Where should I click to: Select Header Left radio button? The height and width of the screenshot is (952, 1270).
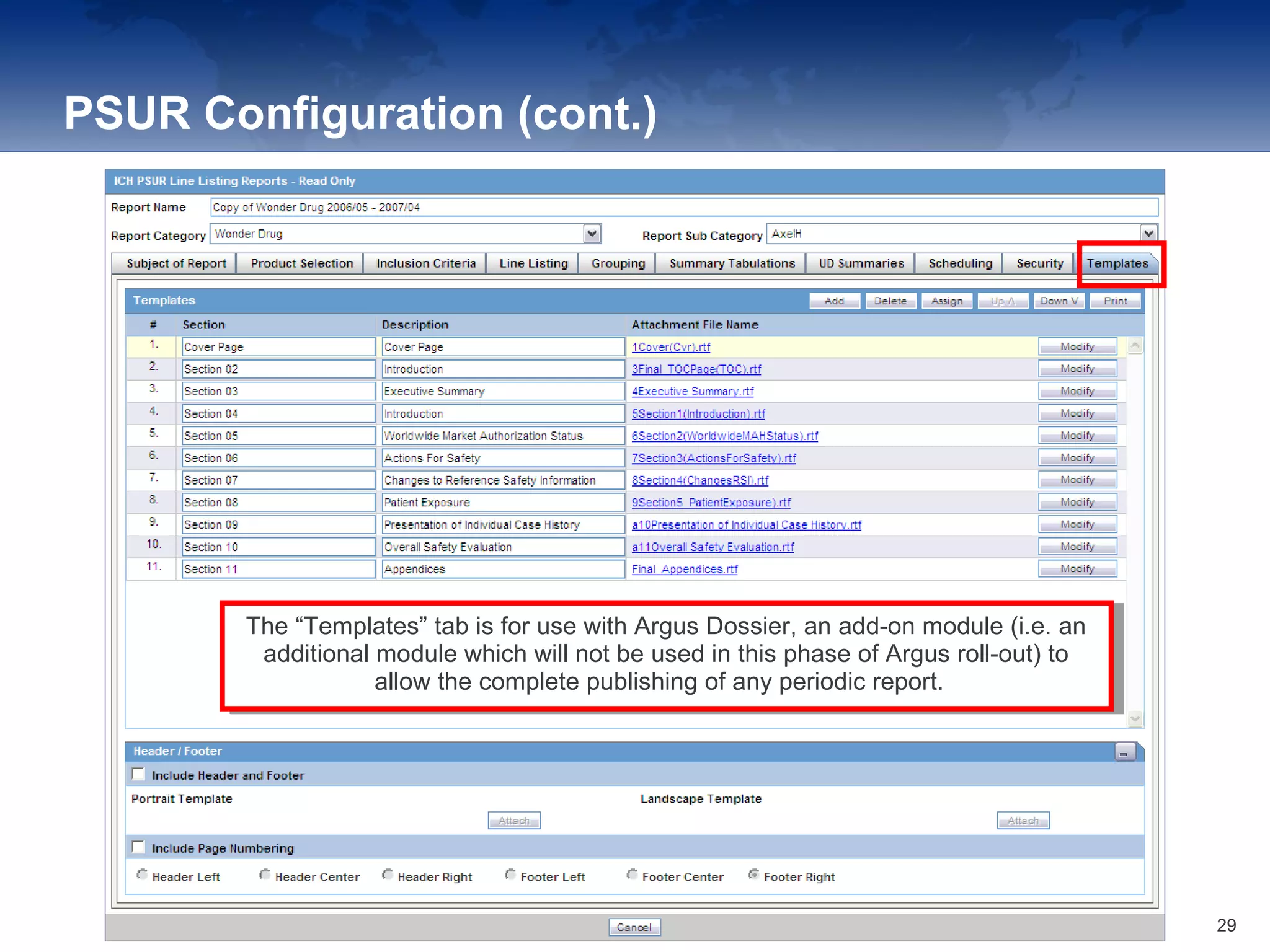[x=142, y=875]
